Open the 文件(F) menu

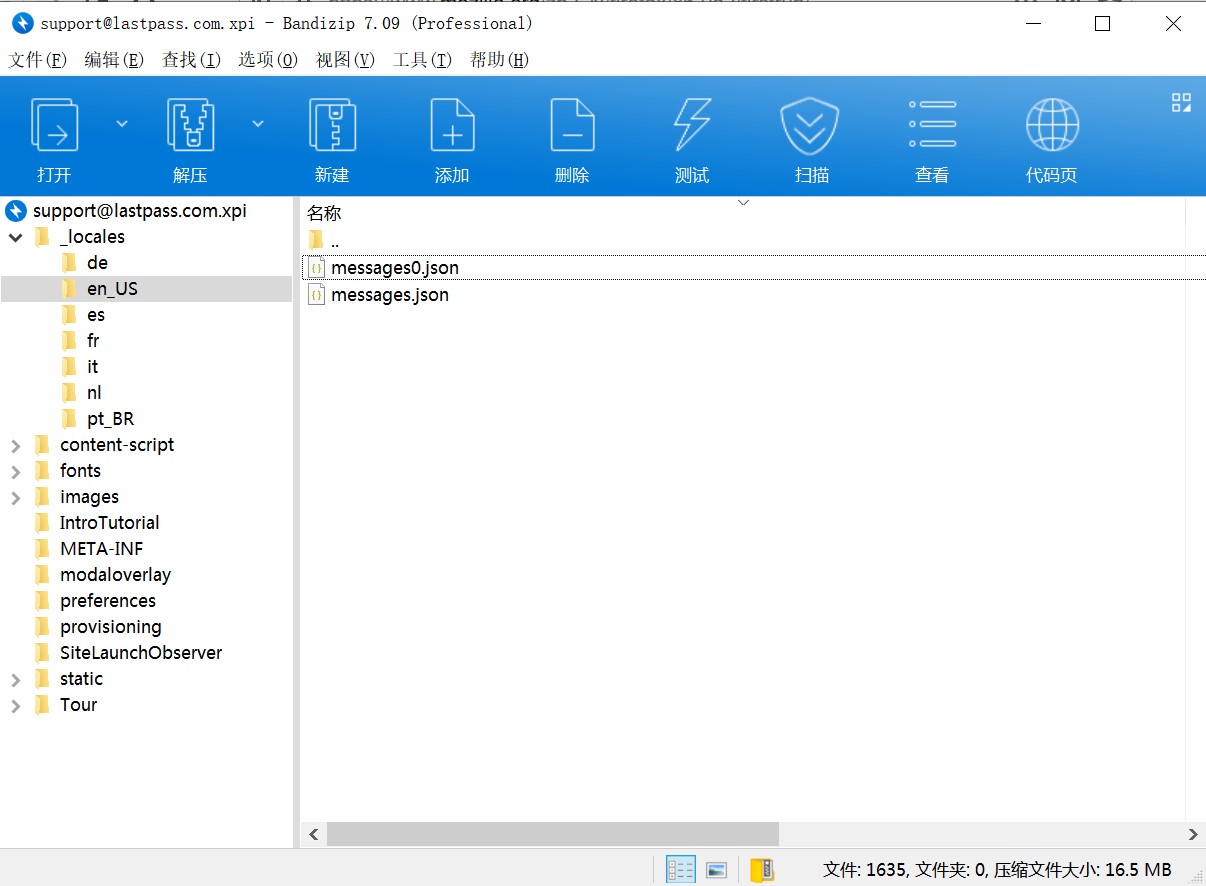tap(38, 60)
